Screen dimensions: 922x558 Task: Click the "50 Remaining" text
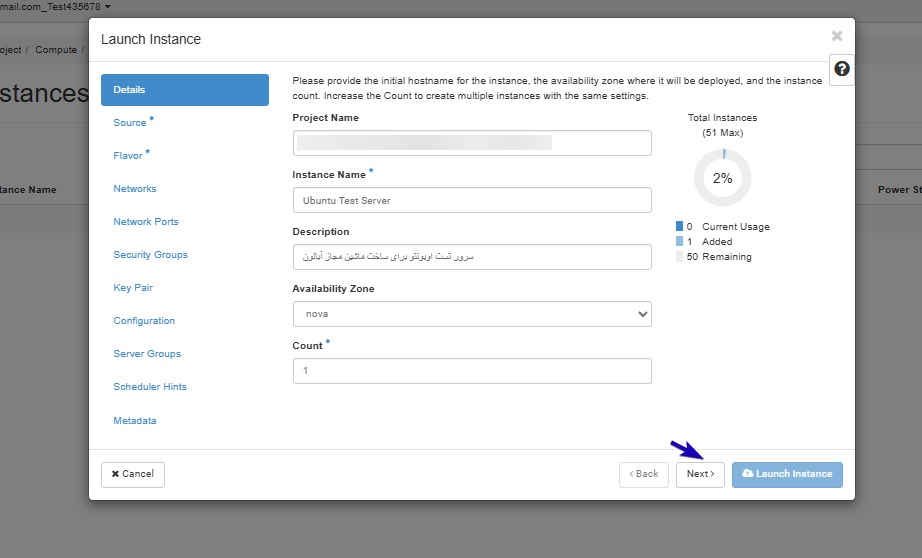pyautogui.click(x=719, y=256)
